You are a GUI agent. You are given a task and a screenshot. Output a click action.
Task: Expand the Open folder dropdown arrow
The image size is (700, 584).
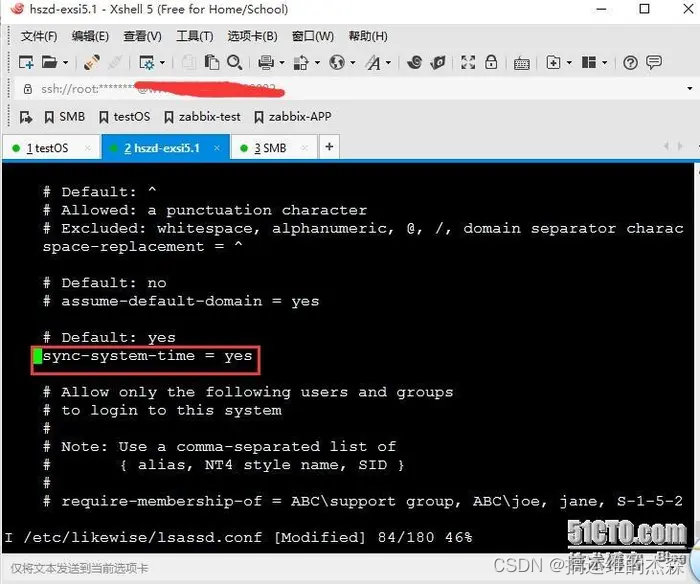66,63
